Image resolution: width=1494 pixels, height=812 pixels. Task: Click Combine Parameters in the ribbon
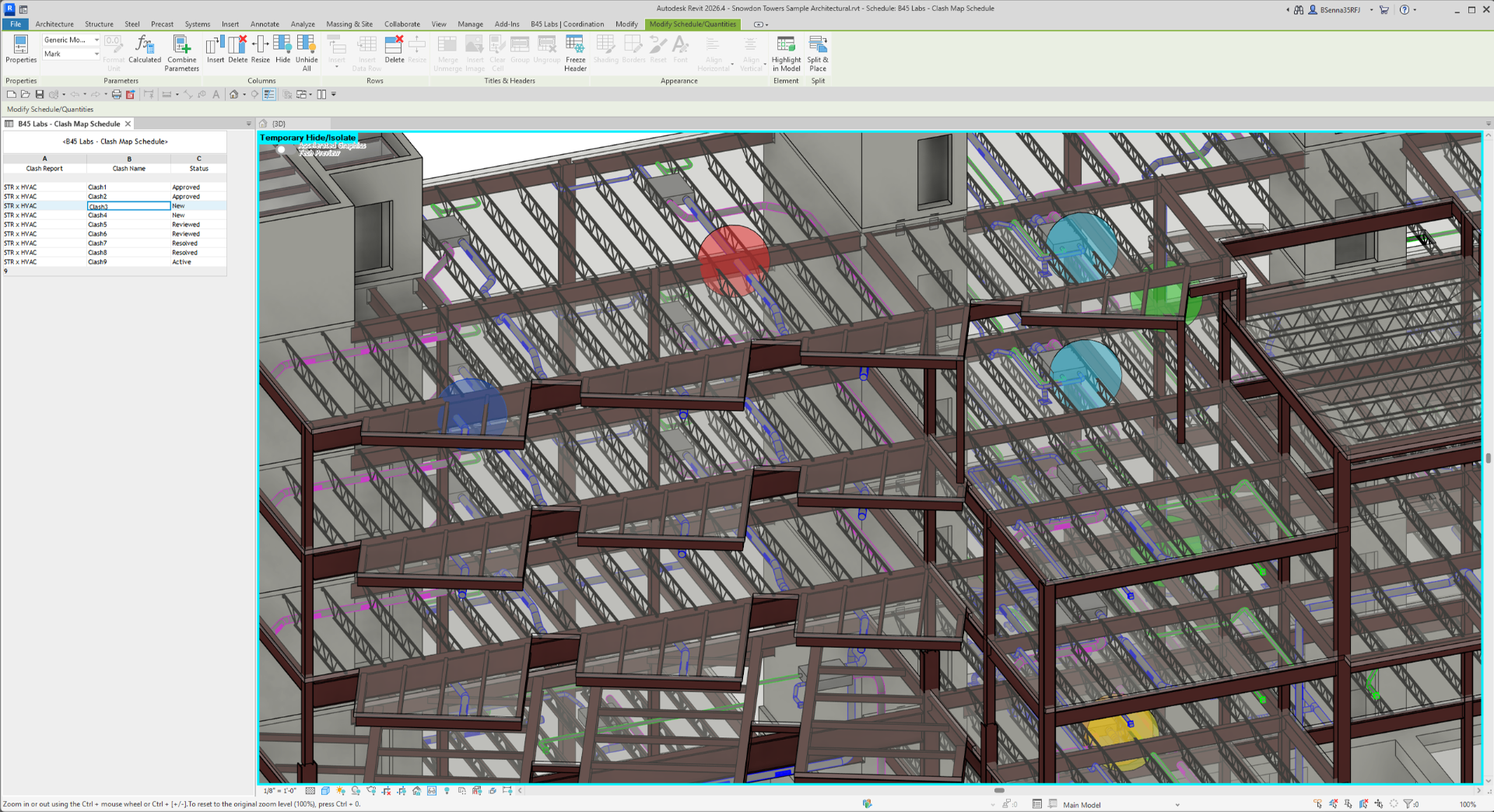coord(181,53)
